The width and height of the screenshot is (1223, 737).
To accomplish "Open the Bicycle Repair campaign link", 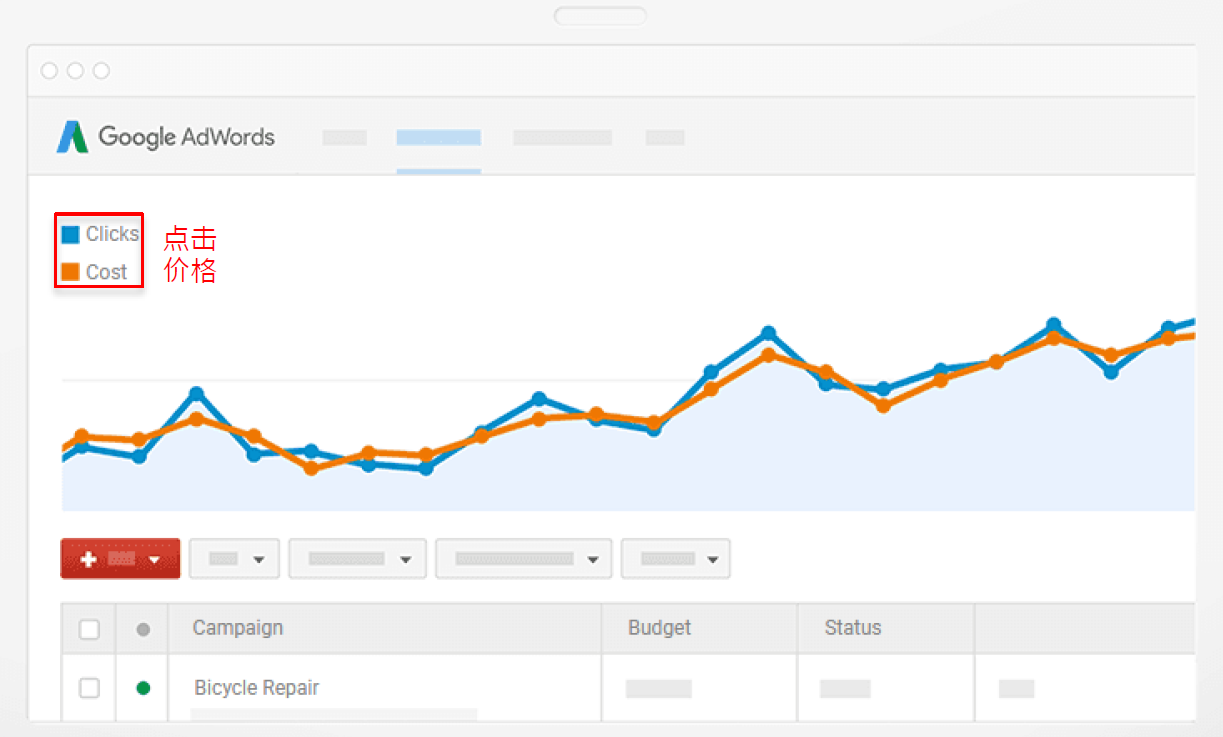I will point(257,688).
